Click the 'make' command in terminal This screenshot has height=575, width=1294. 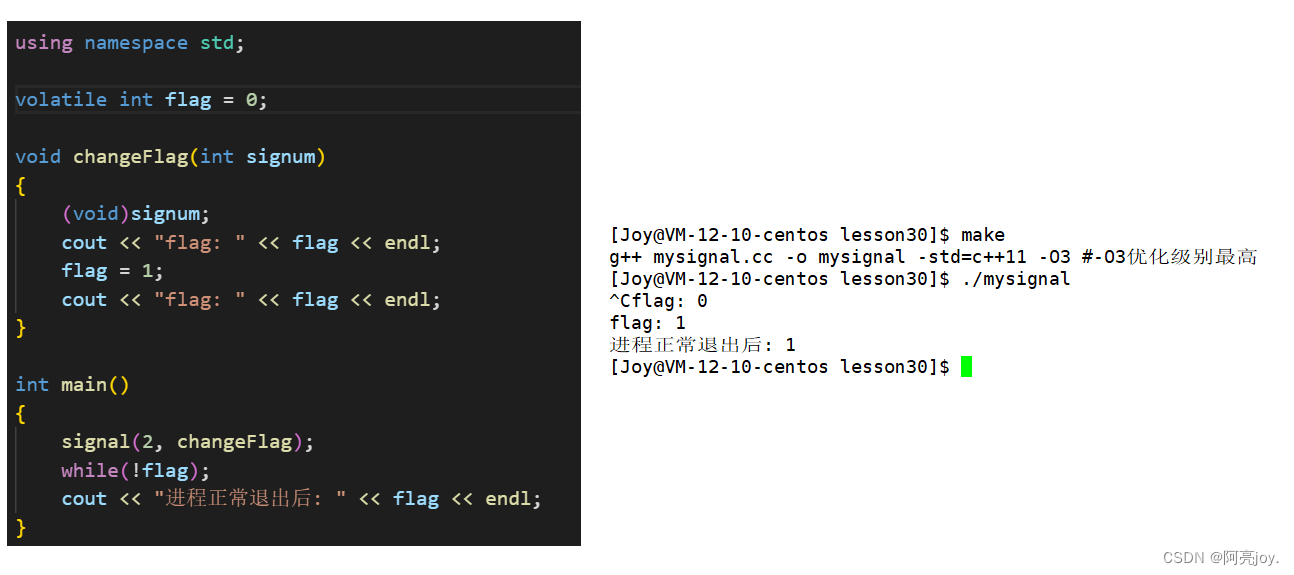click(x=983, y=235)
